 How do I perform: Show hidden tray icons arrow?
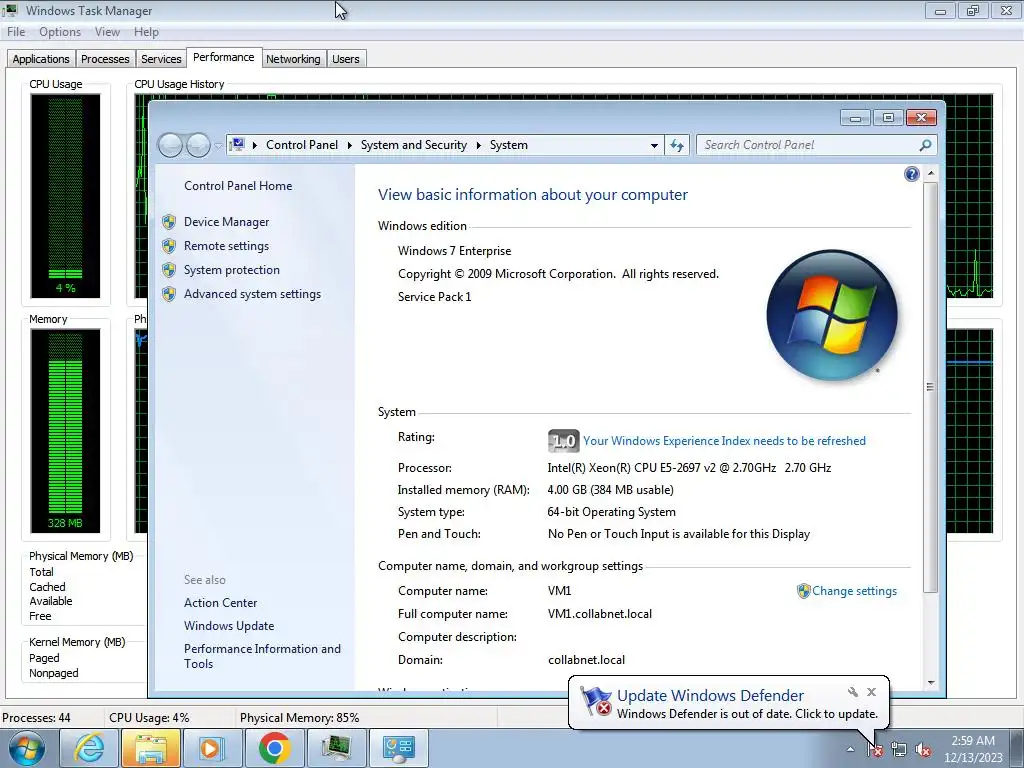click(x=850, y=750)
